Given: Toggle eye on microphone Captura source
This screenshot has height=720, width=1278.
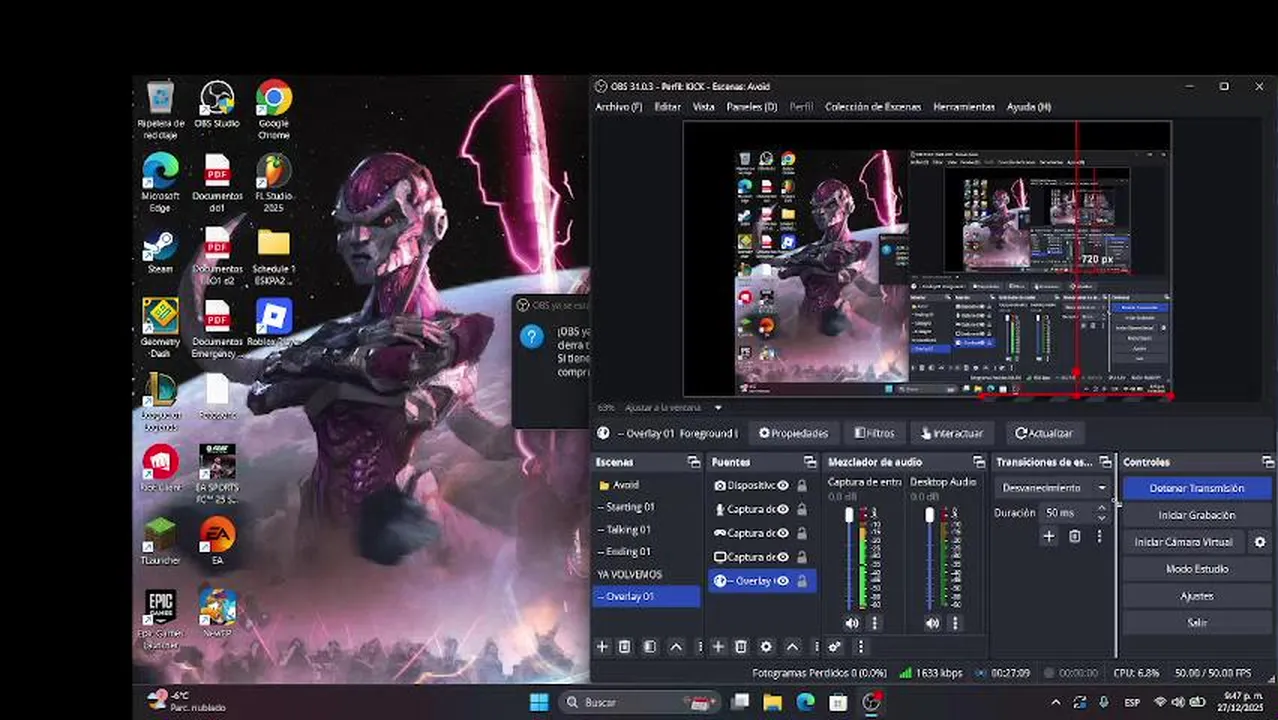Looking at the screenshot, I should [783, 509].
